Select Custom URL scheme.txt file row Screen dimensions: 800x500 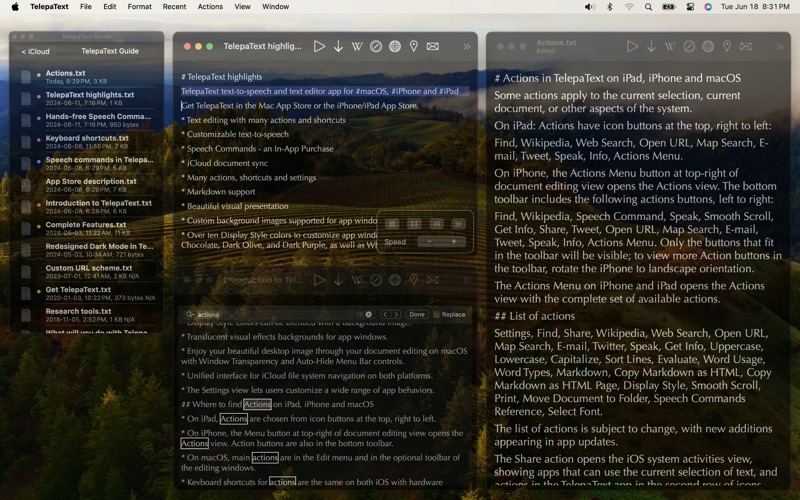(87, 271)
